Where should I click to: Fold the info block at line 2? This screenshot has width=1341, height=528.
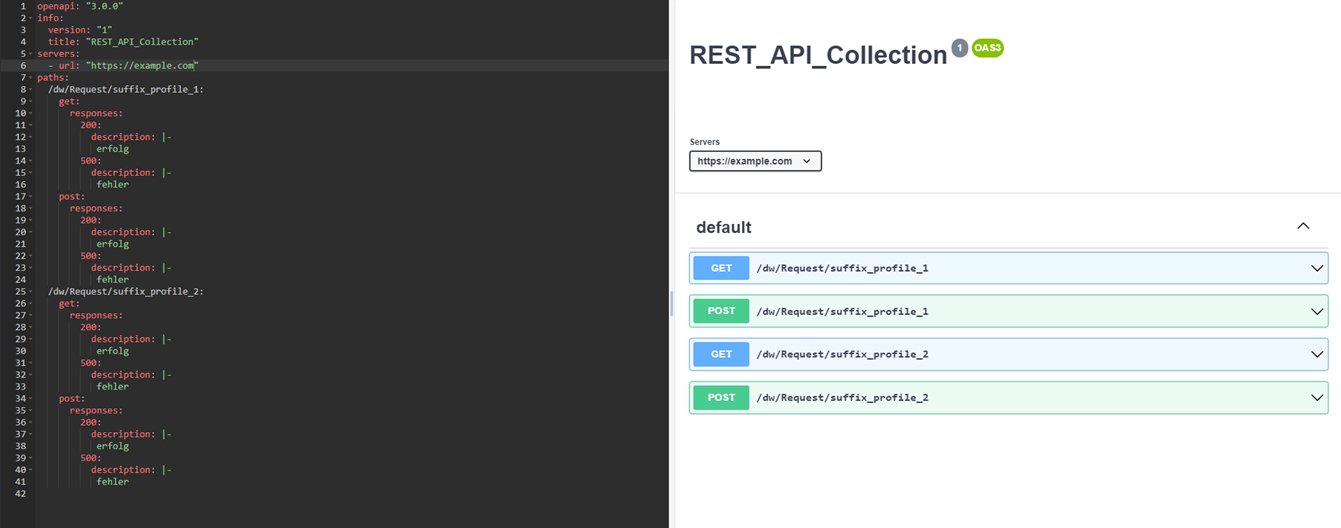[31, 18]
